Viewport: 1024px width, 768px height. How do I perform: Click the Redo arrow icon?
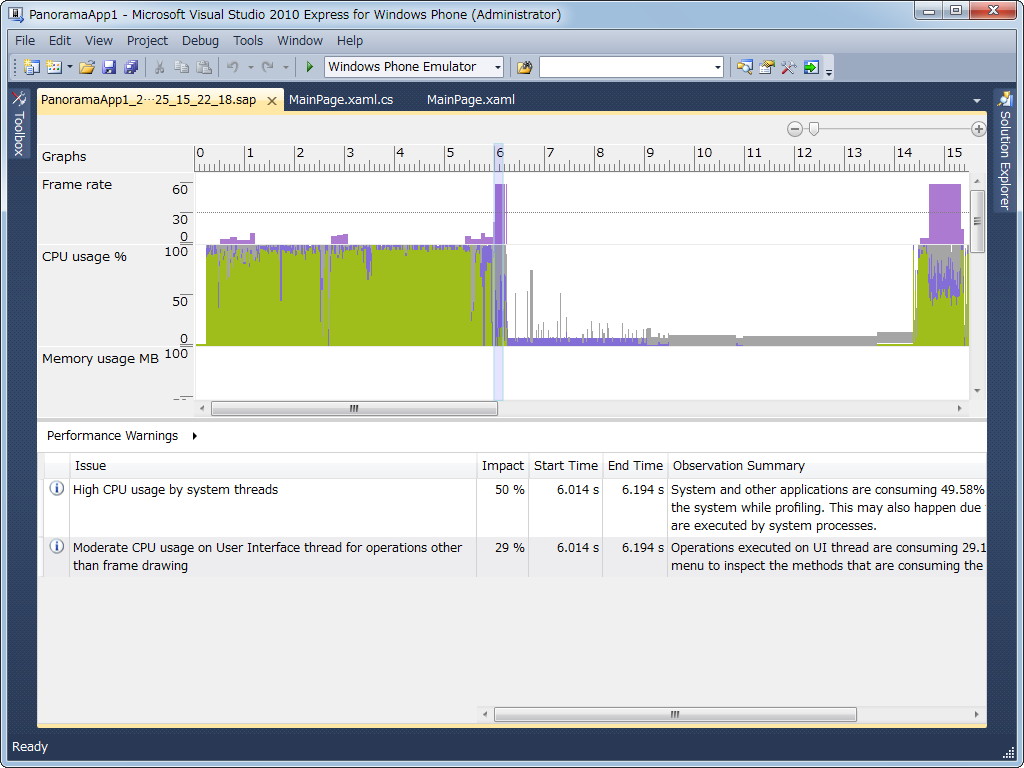(267, 67)
